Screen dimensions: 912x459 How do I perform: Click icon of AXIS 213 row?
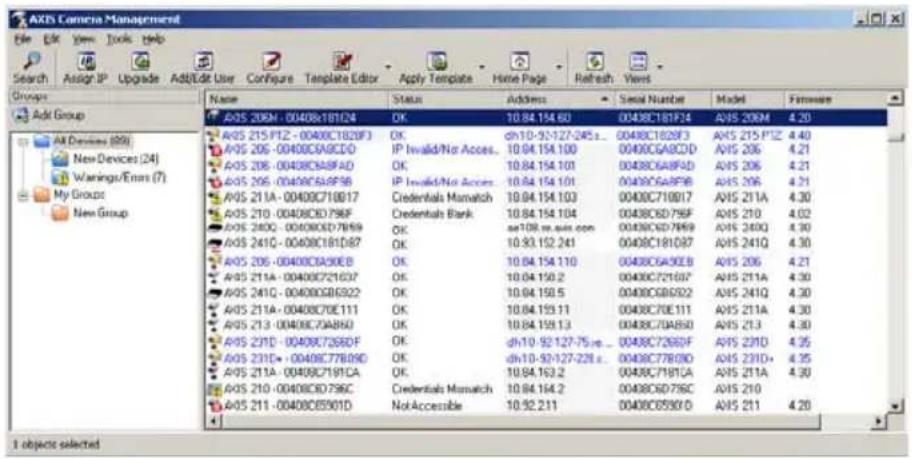click(214, 325)
